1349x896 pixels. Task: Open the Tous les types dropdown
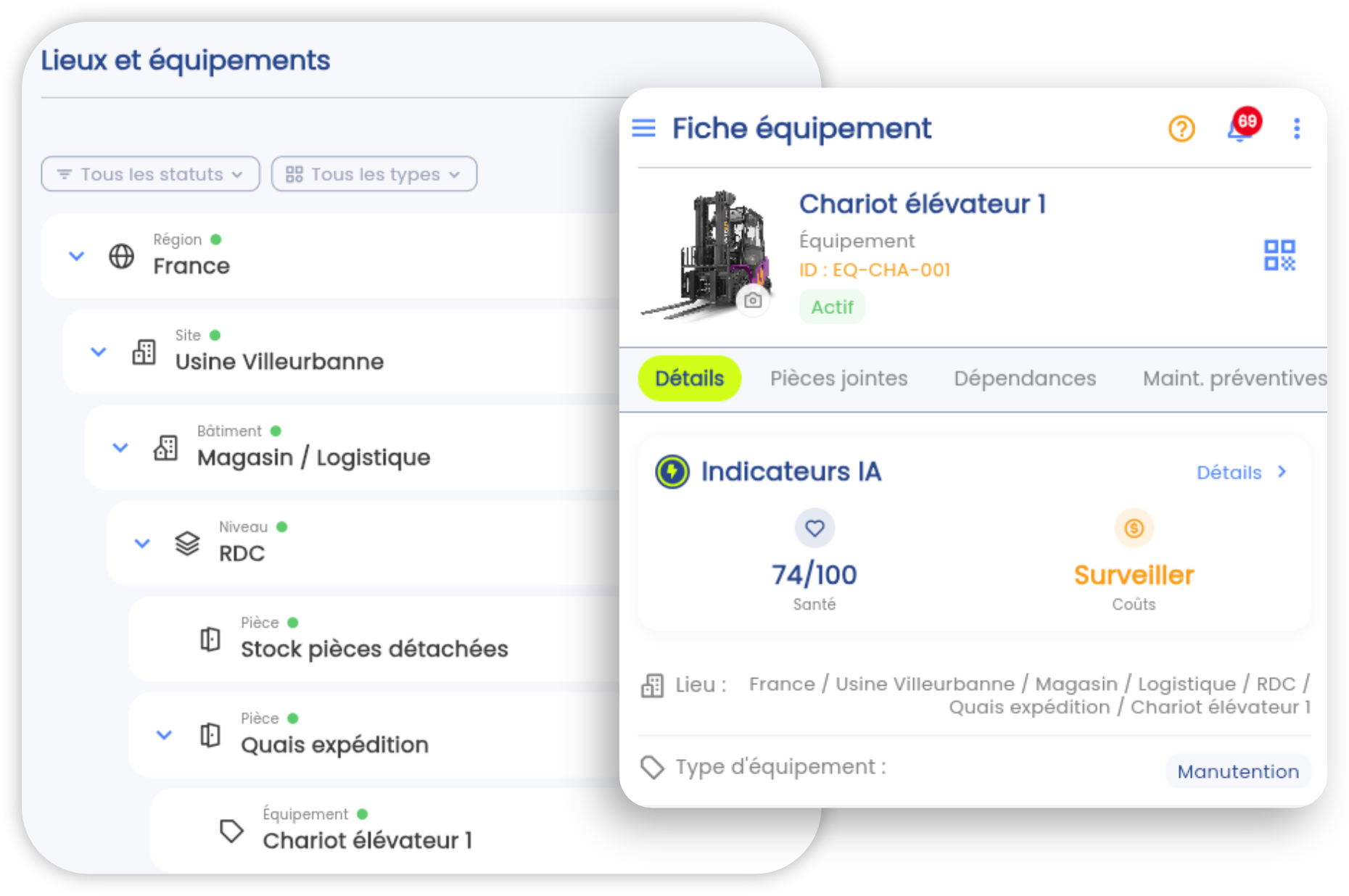tap(374, 174)
